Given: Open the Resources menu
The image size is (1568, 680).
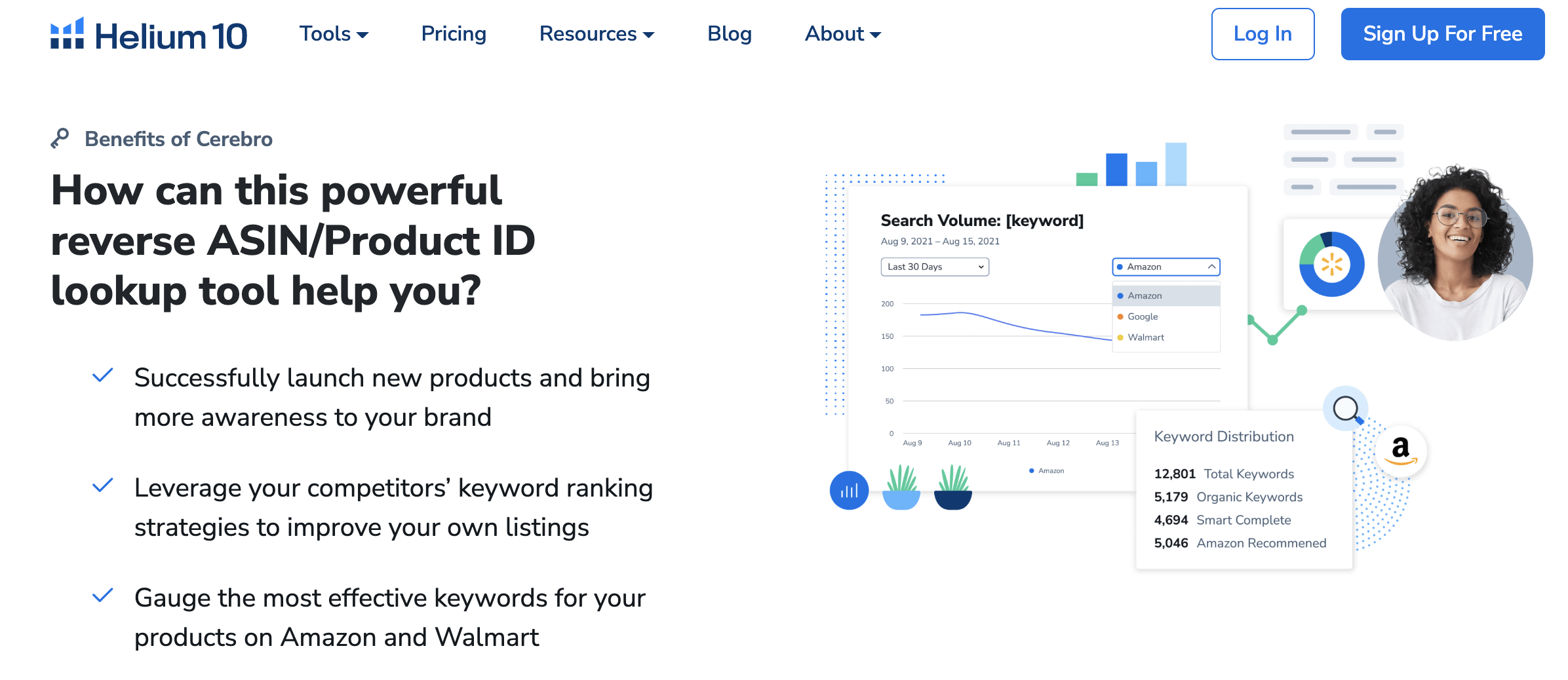Looking at the screenshot, I should pyautogui.click(x=597, y=34).
